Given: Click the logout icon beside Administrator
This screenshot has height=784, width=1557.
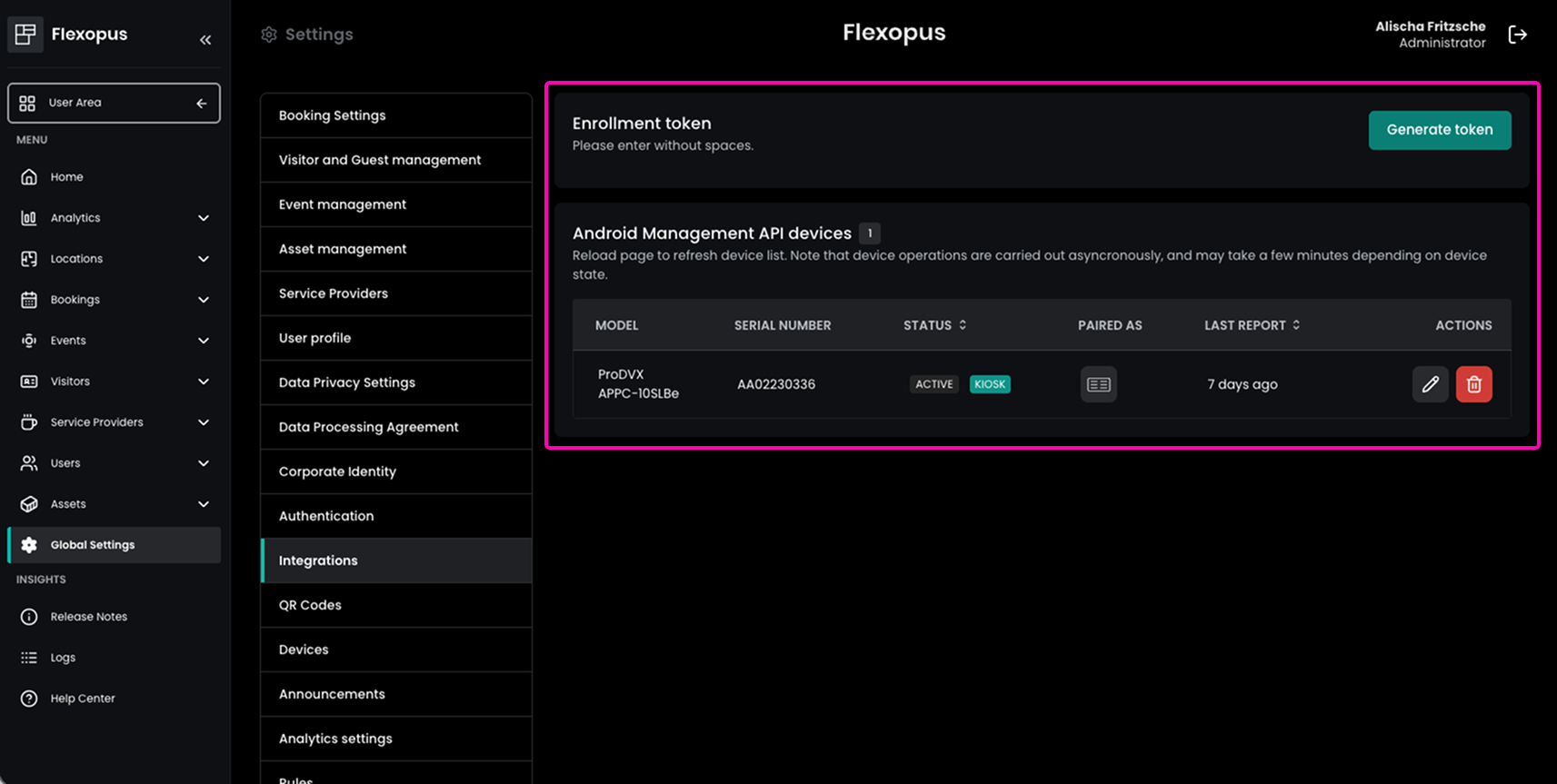Looking at the screenshot, I should tap(1517, 35).
